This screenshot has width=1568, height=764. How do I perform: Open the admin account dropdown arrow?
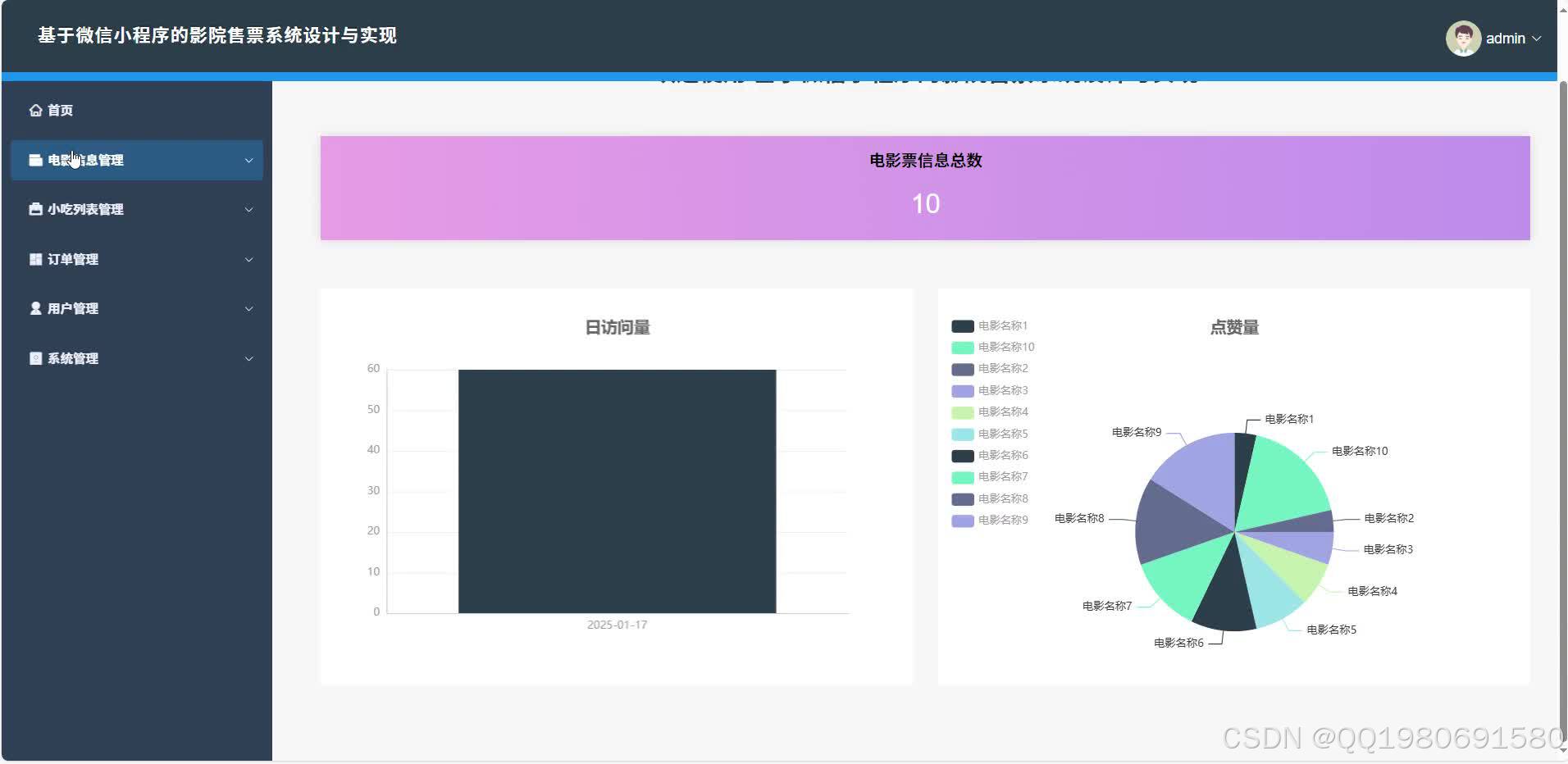click(x=1538, y=38)
